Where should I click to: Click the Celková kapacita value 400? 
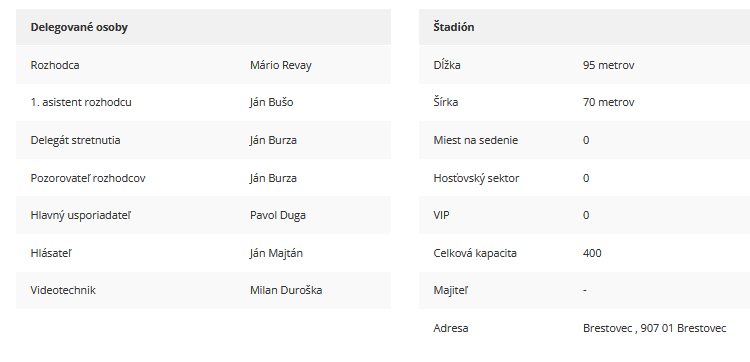(592, 253)
